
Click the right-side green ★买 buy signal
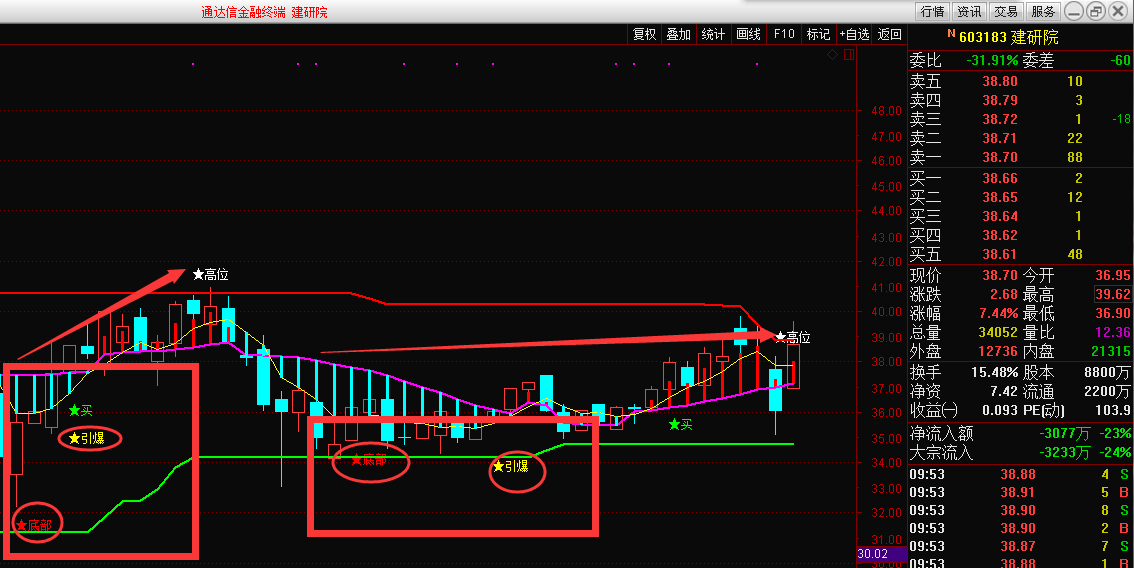pos(680,424)
